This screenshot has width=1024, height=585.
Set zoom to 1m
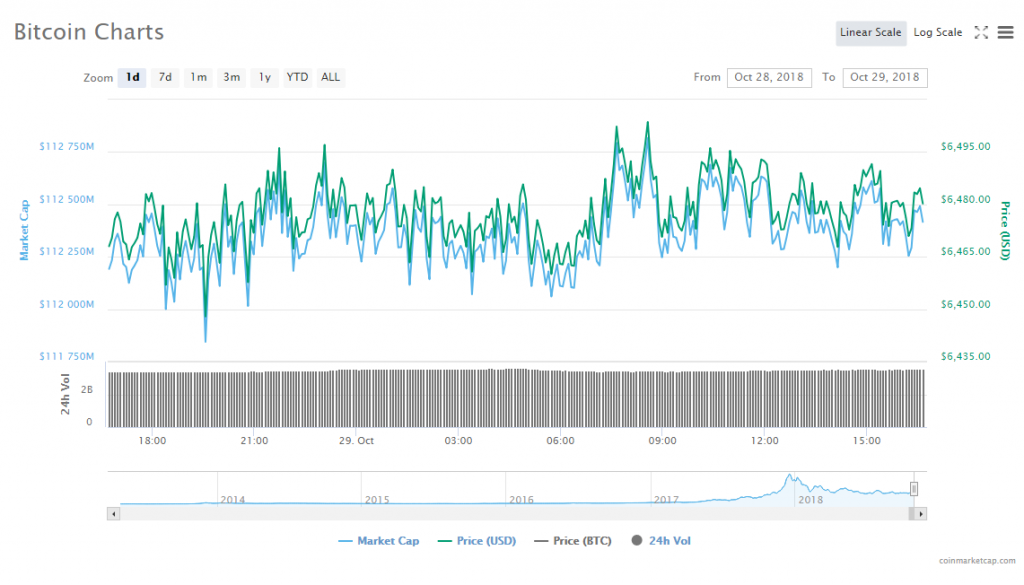[x=198, y=78]
